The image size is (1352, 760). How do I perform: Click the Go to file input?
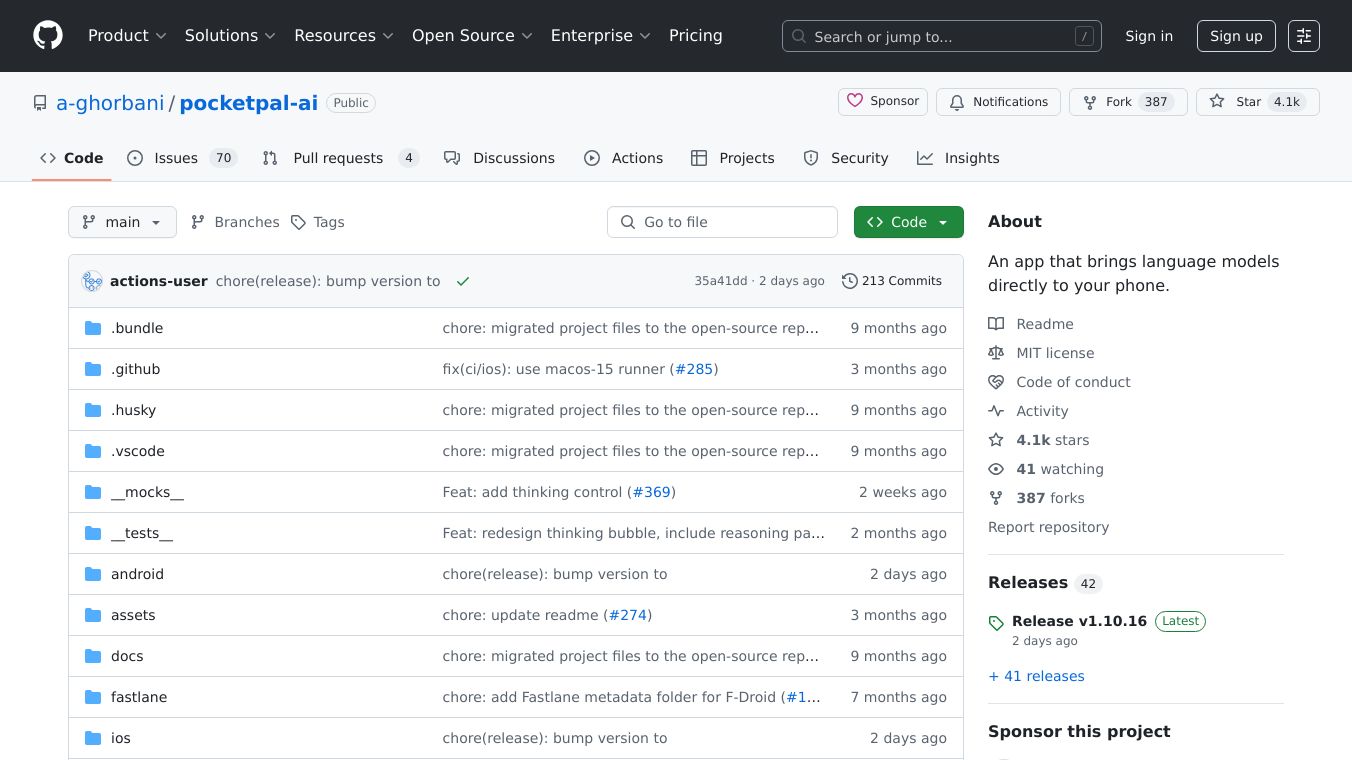[x=722, y=222]
